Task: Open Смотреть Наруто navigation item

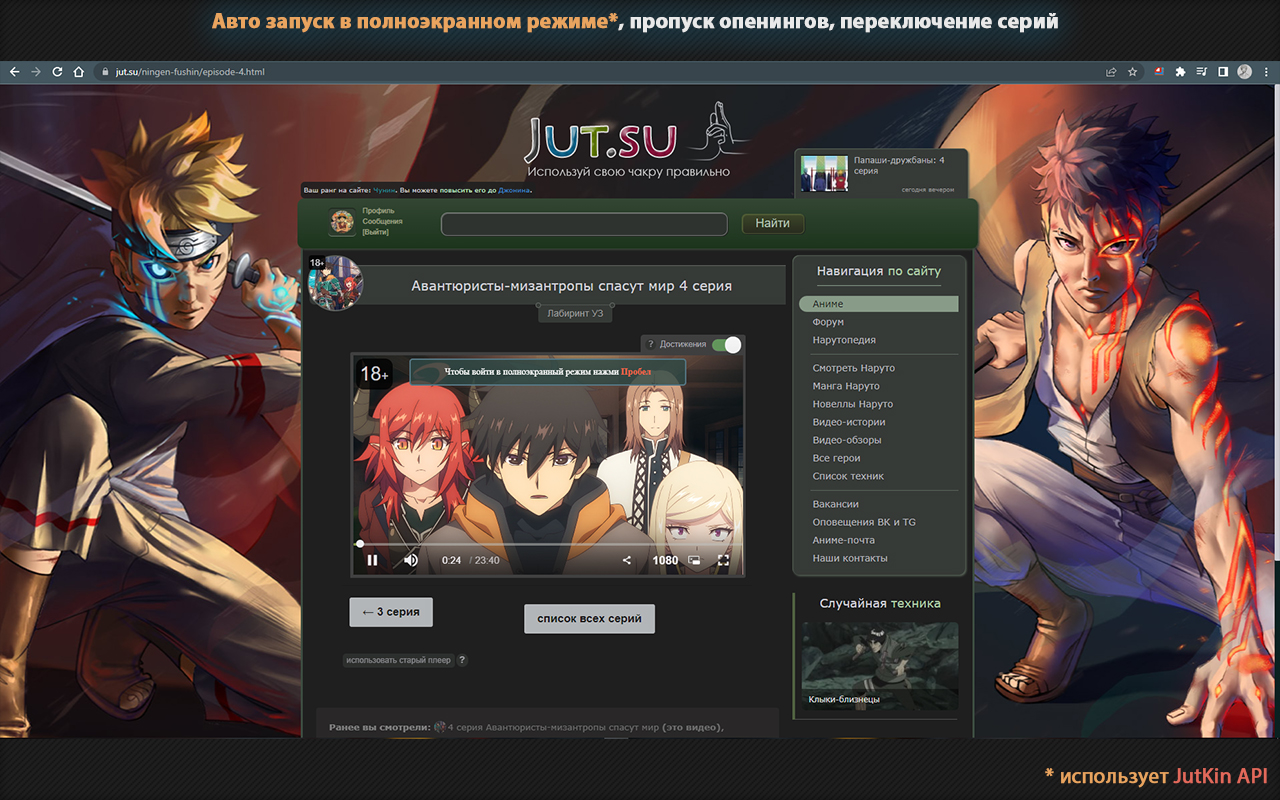Action: click(x=853, y=368)
